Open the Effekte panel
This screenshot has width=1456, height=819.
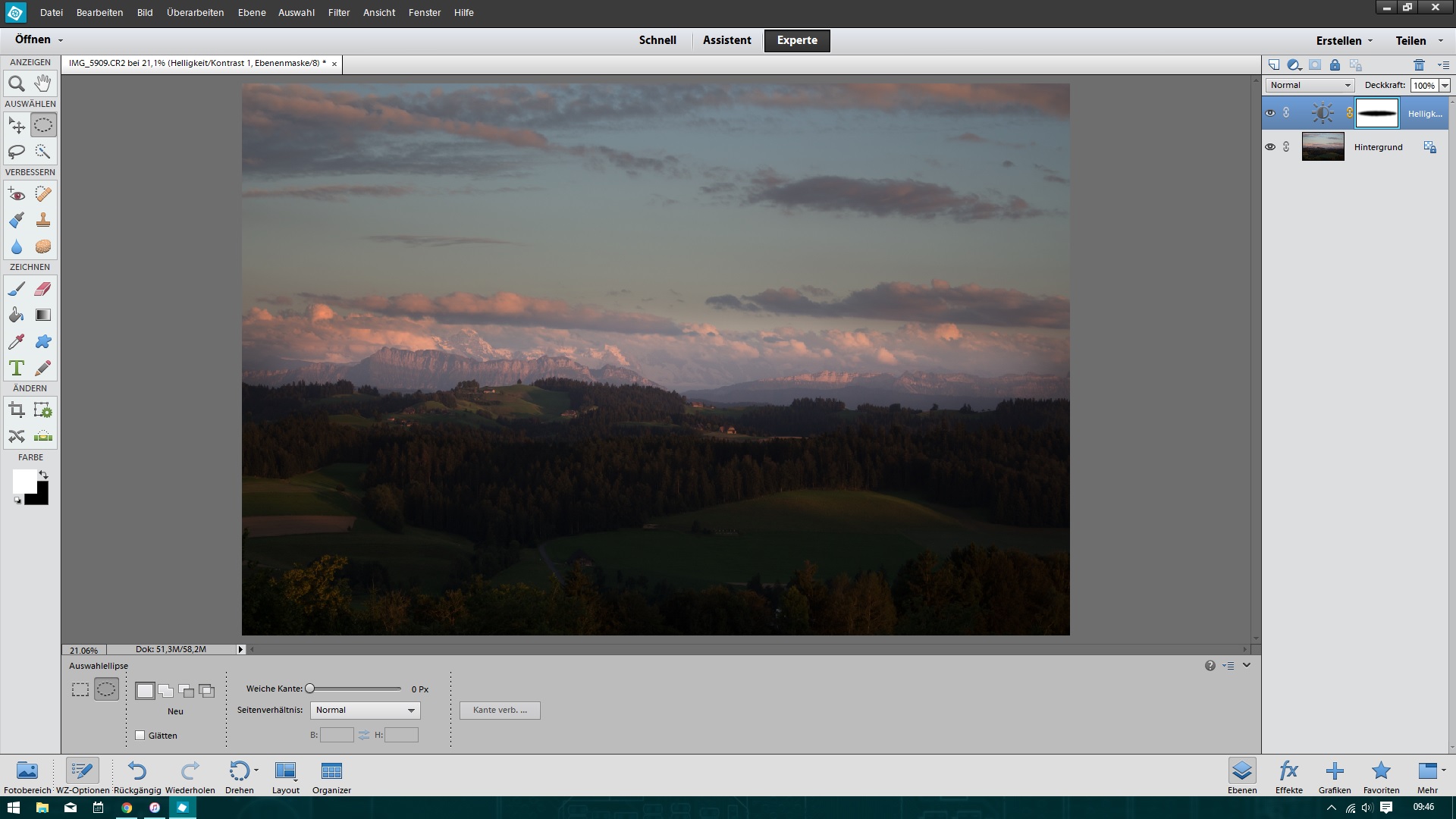(1288, 777)
